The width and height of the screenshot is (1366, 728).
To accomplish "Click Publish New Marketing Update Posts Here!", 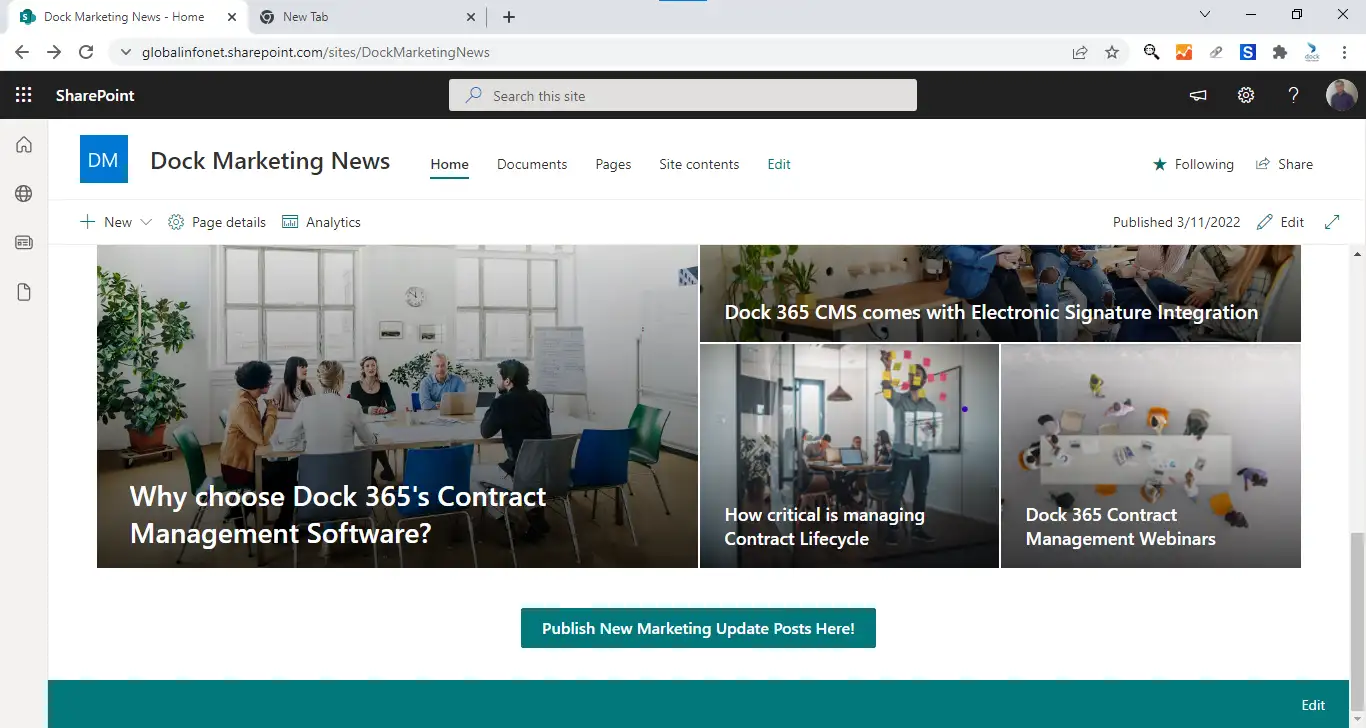I will (x=698, y=628).
